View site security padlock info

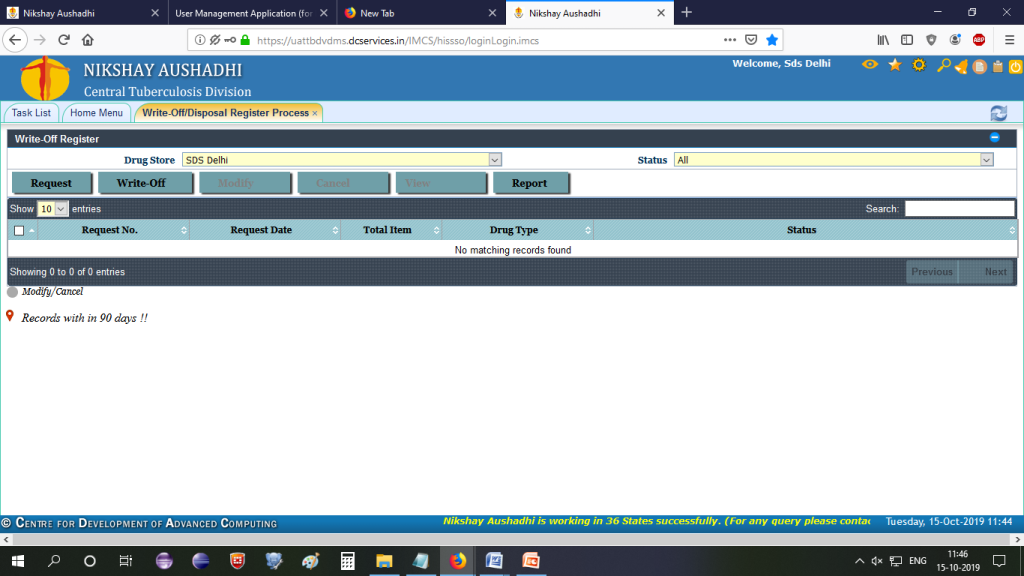tap(246, 40)
